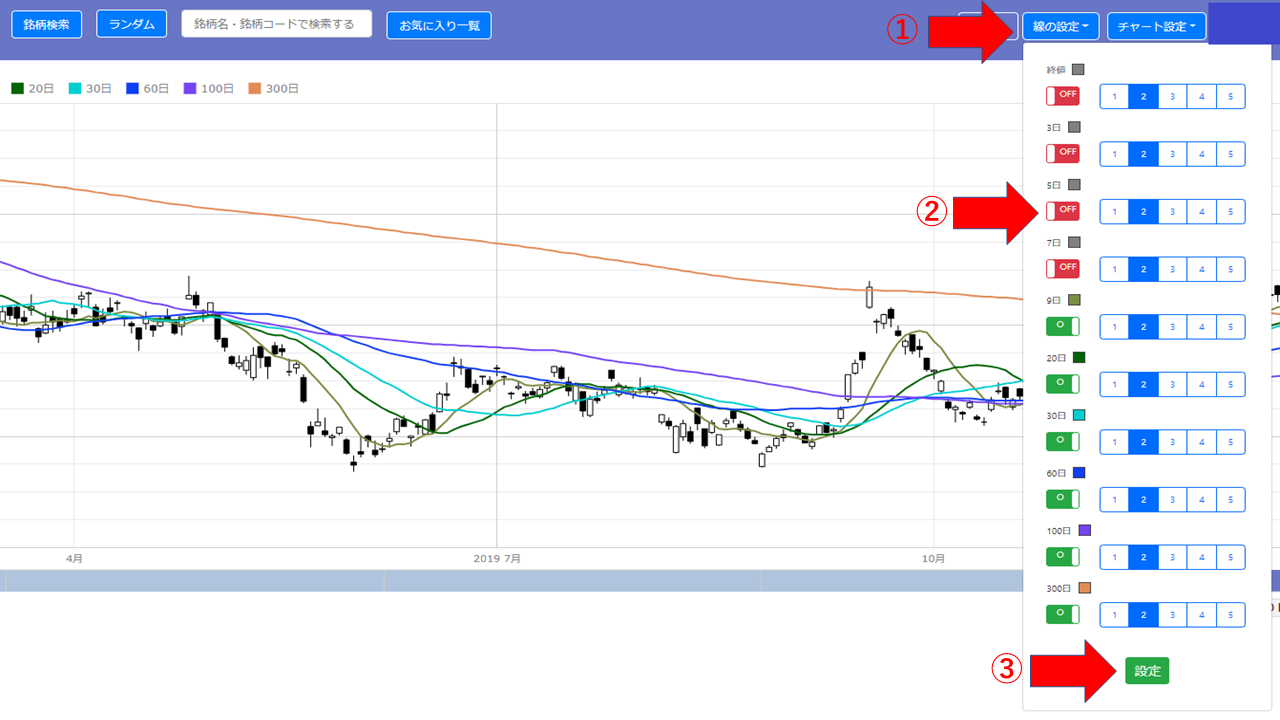Click the chart range scrollbar below the chart
The image size is (1280, 720).
coord(500,581)
